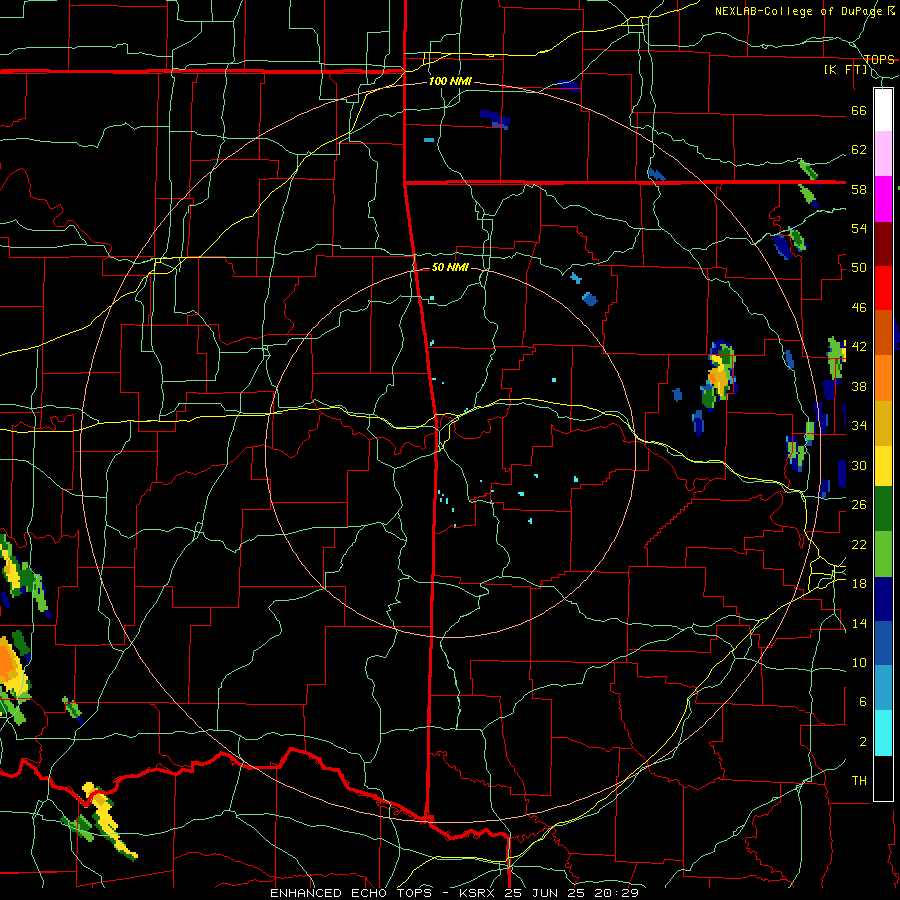Click the "[K FT]" units label

845,69
